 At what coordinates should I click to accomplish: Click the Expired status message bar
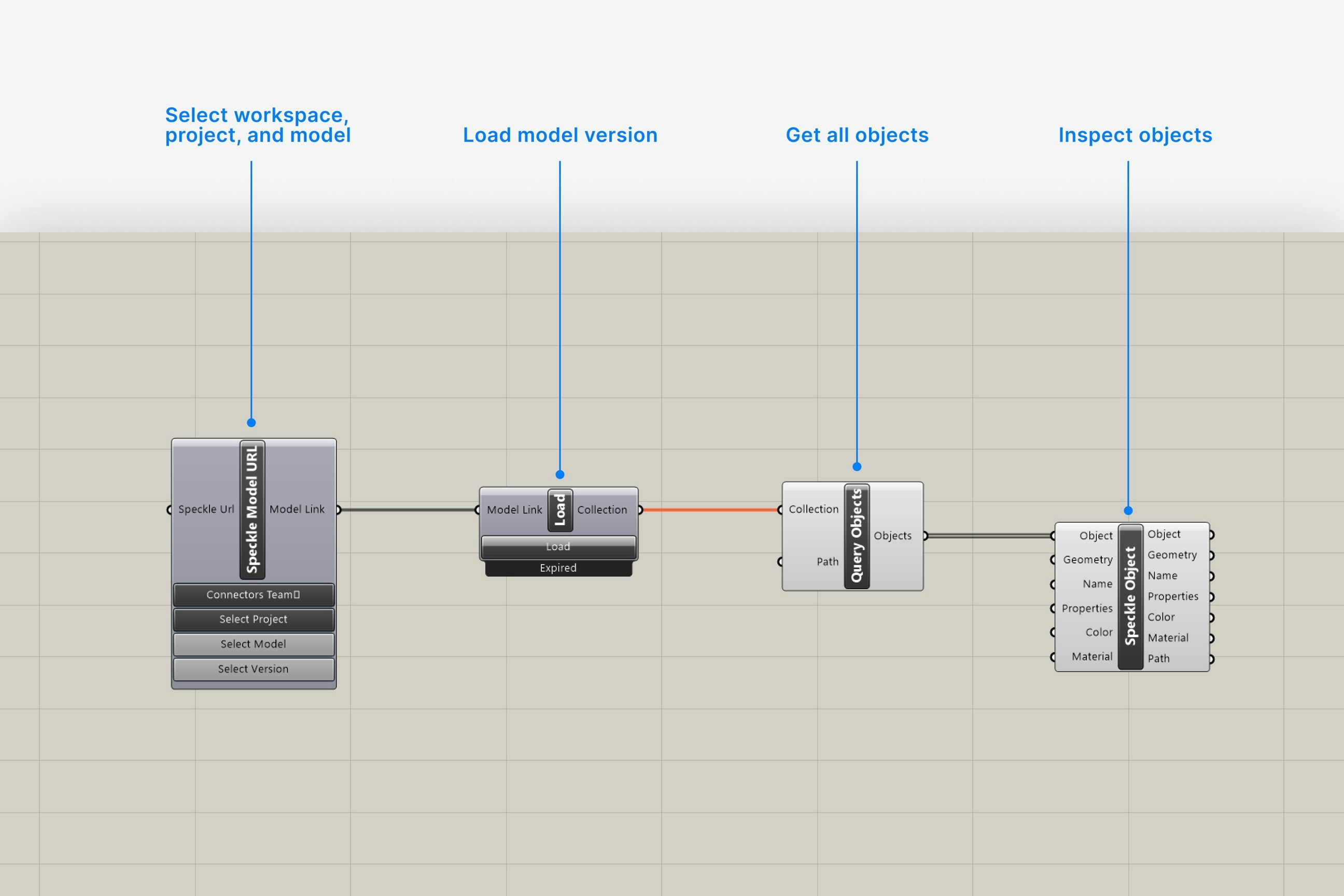pos(558,568)
